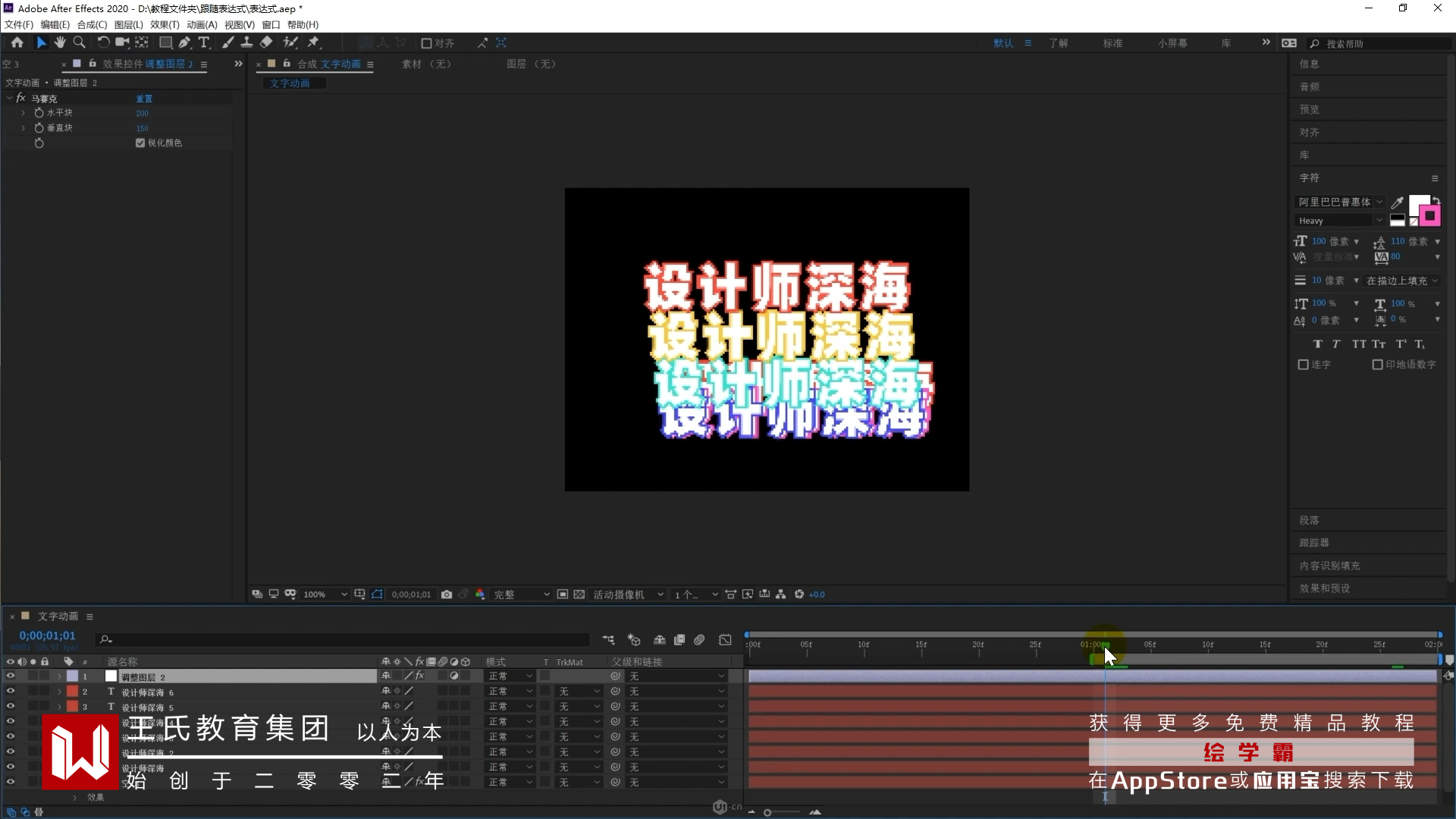Viewport: 1456px width, 819px height.
Task: Select the Eraser tool
Action: (266, 43)
